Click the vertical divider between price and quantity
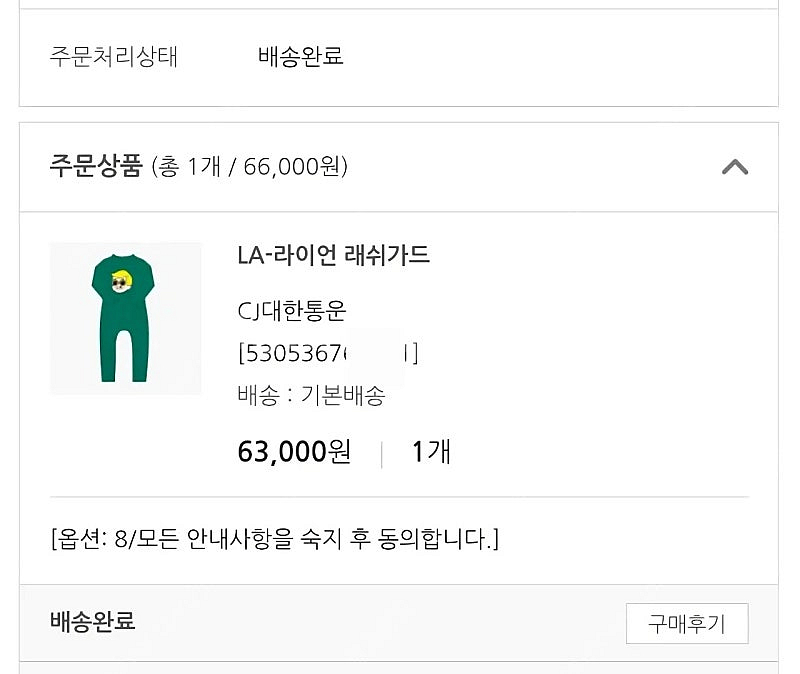The width and height of the screenshot is (800, 674). pyautogui.click(x=382, y=453)
